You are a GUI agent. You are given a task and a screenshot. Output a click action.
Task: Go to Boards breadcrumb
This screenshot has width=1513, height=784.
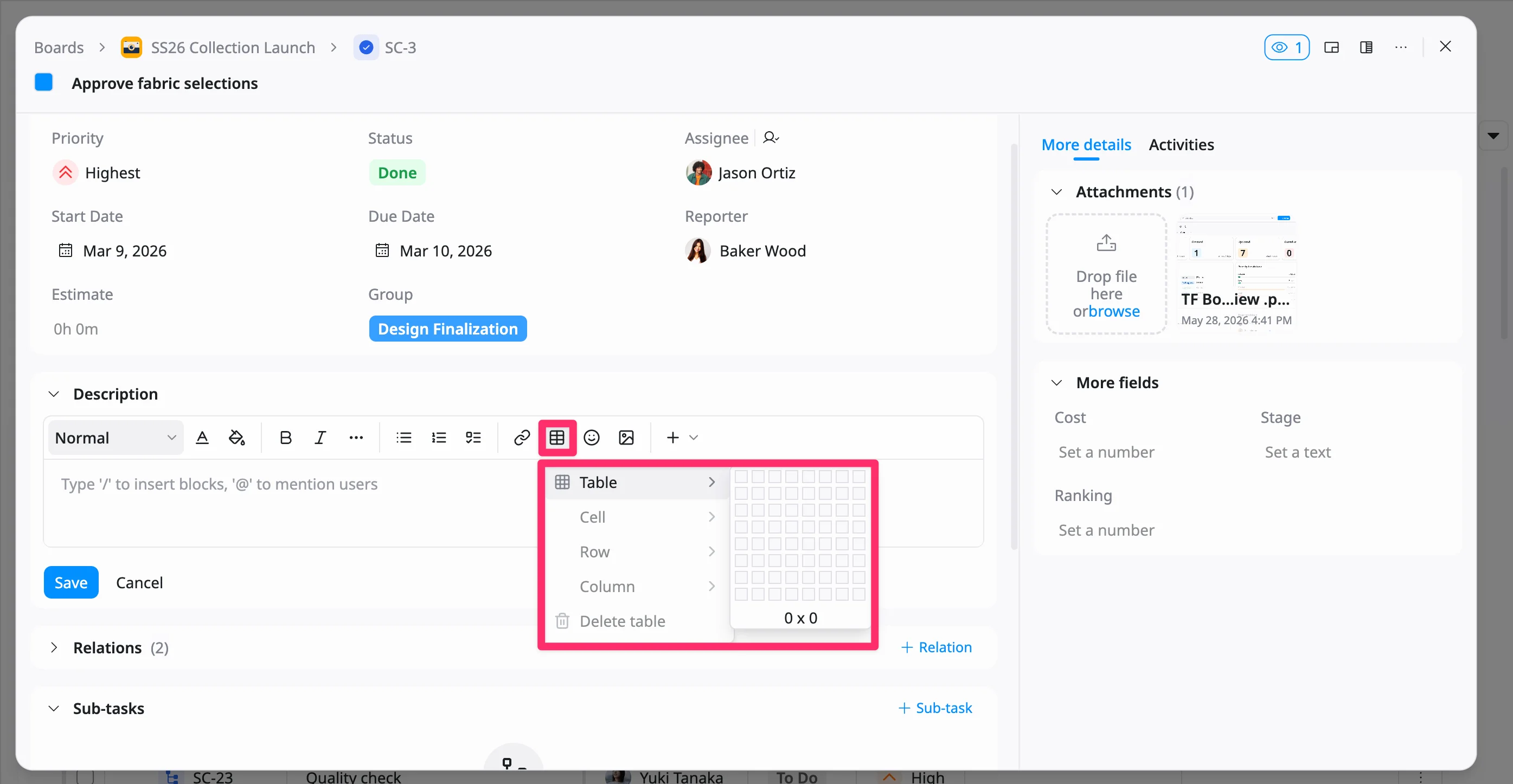pos(59,47)
